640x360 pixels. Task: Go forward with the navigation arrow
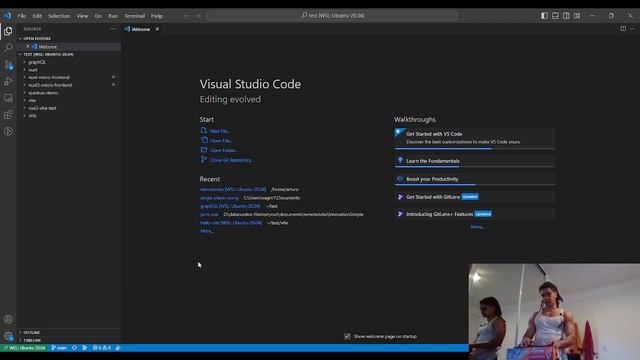point(199,16)
